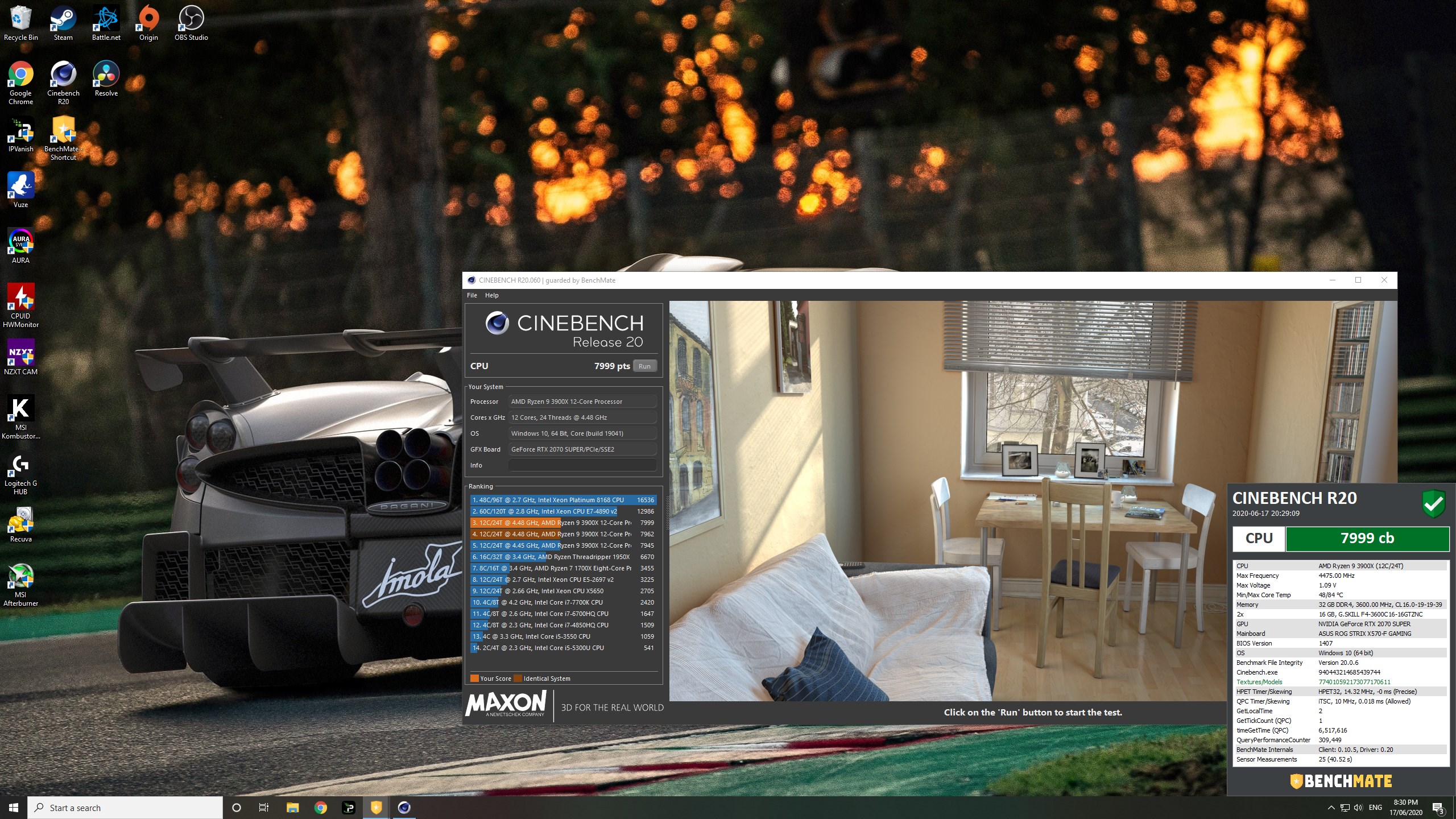Launch CPUID HWMonitor from the desktop
Screen dimensions: 1456x819
[20, 306]
